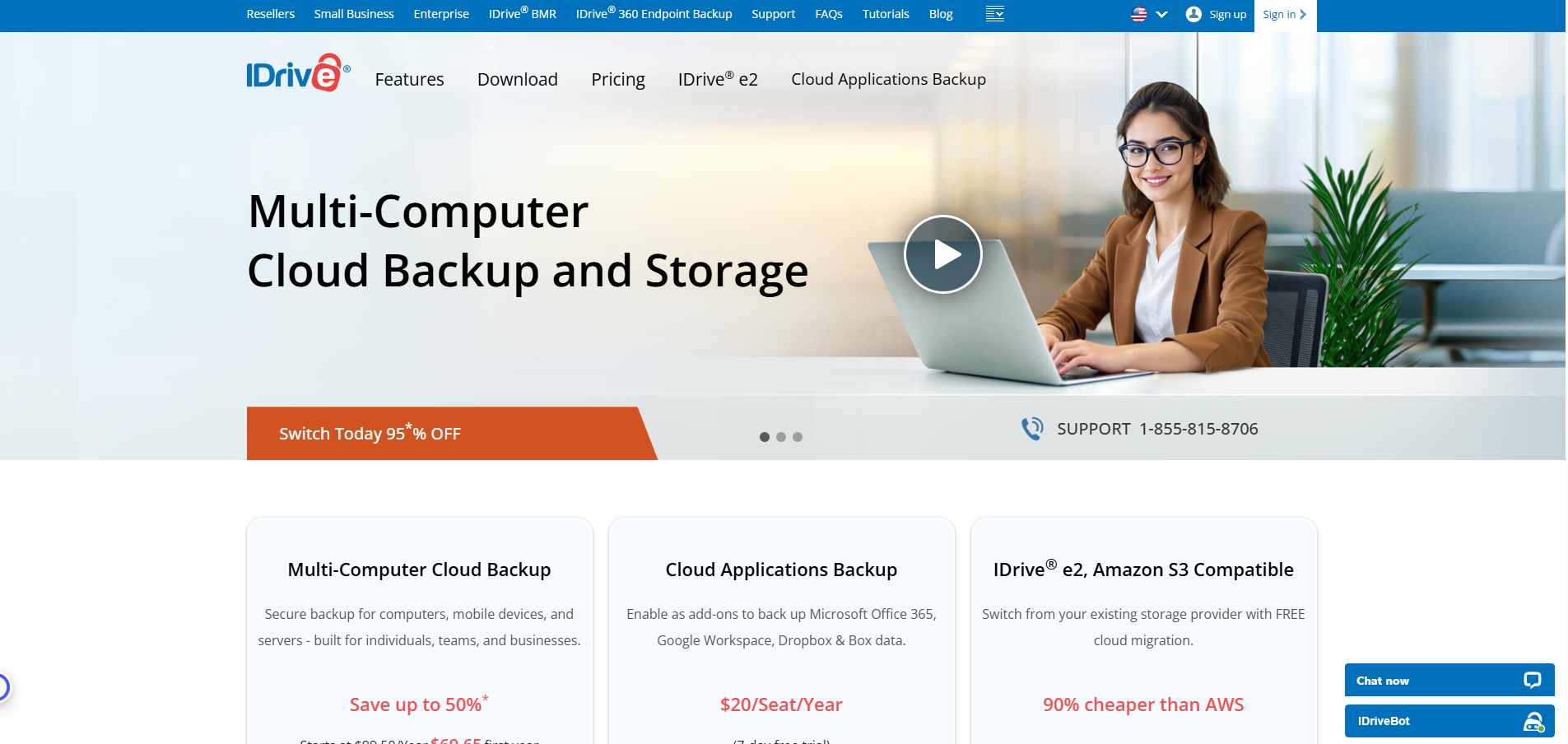This screenshot has width=1568, height=744.
Task: Click the Sign up link
Action: click(1228, 14)
